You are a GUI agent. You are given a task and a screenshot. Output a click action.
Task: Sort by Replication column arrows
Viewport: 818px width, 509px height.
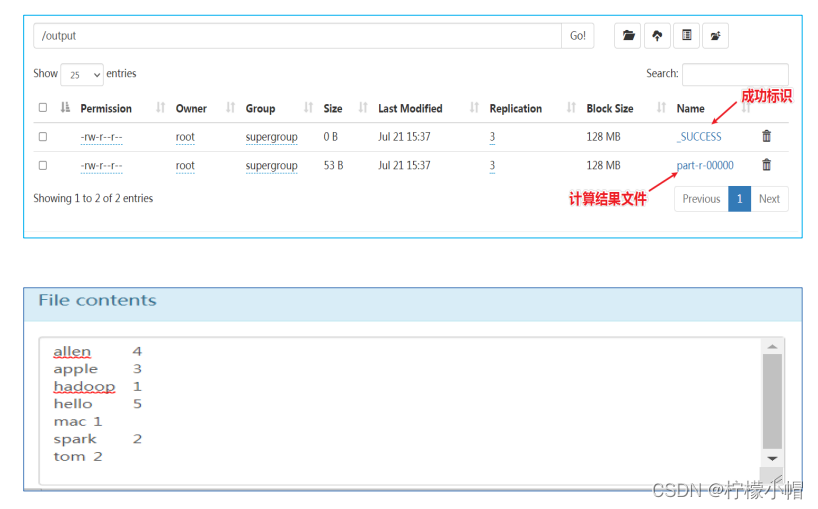(x=571, y=107)
